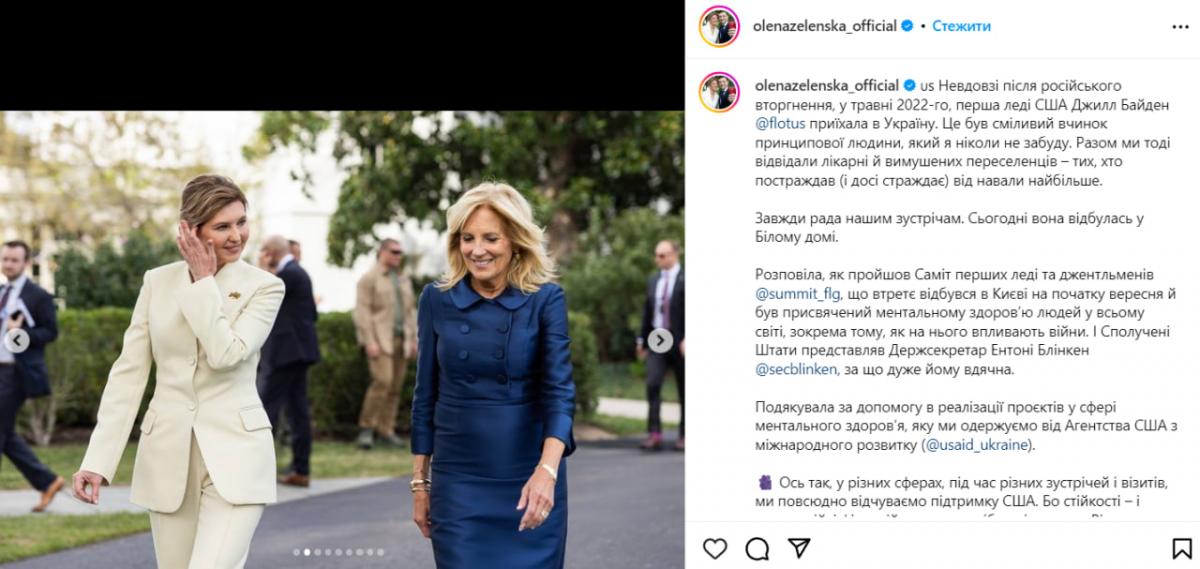Image resolution: width=1200 pixels, height=569 pixels.
Task: Open olenazelenska_official username in the caption
Action: [824, 85]
